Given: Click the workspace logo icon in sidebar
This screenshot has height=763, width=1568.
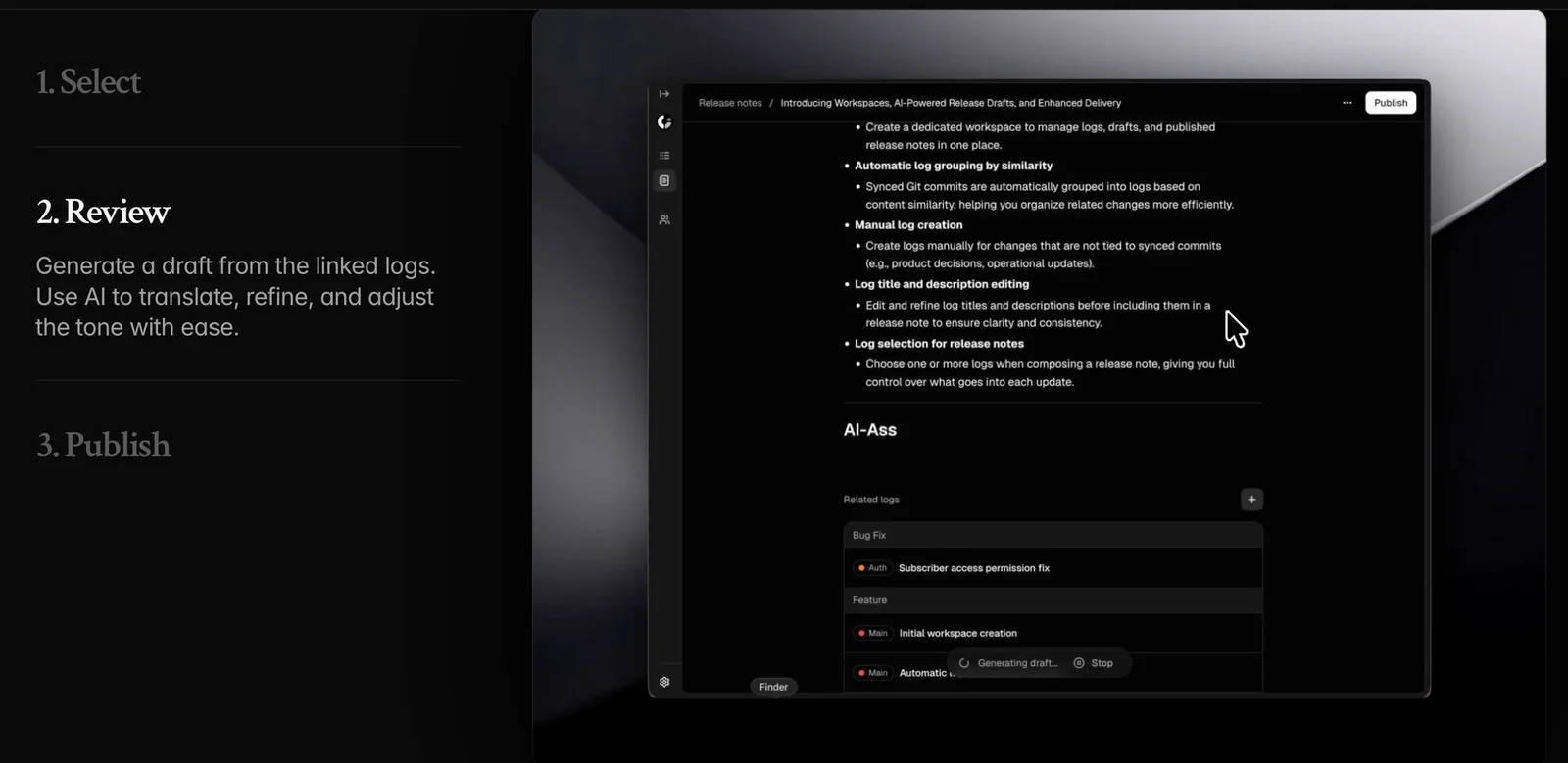Looking at the screenshot, I should (664, 122).
